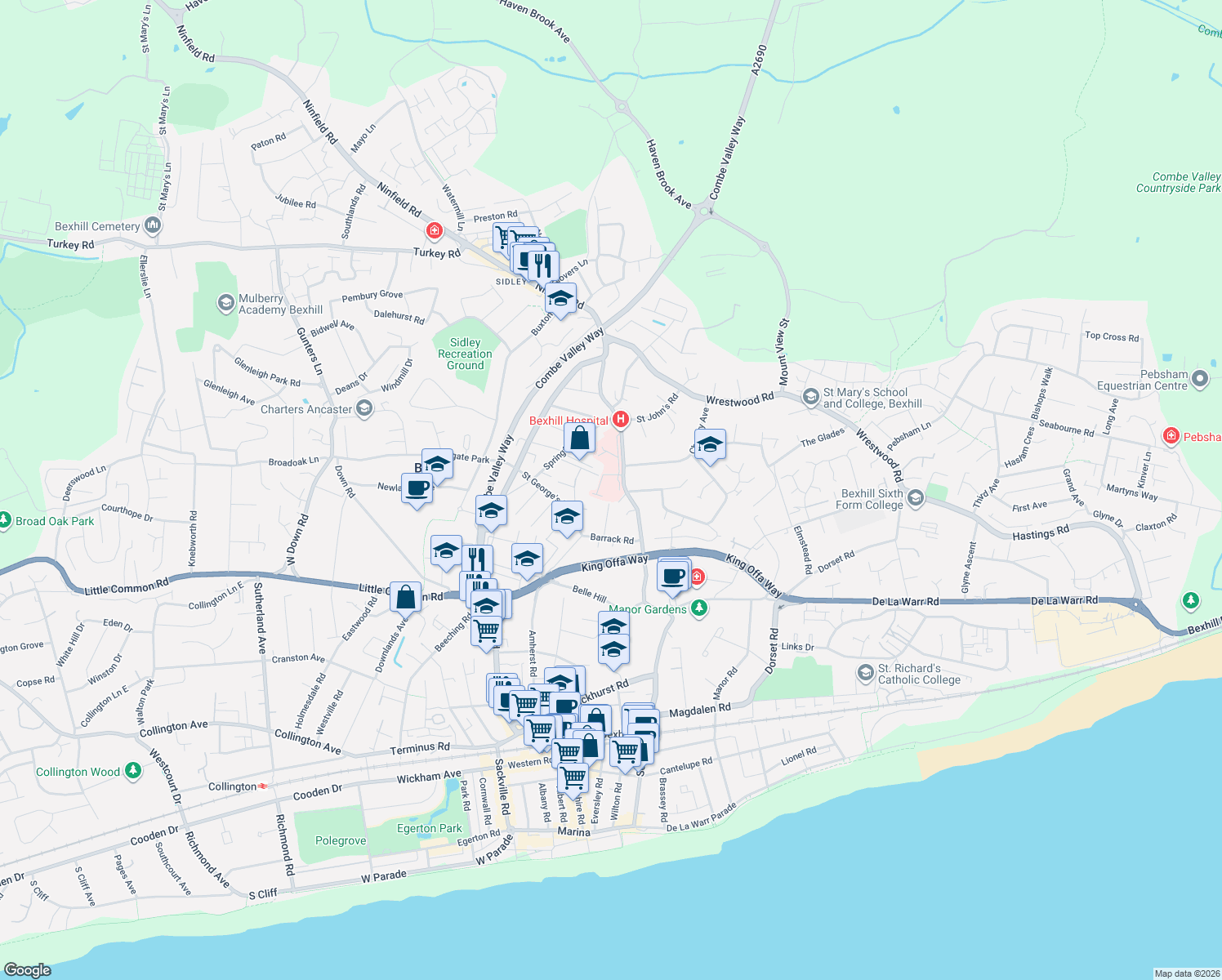Image resolution: width=1222 pixels, height=980 pixels.
Task: Select school marker near St John's Rd
Action: click(711, 446)
